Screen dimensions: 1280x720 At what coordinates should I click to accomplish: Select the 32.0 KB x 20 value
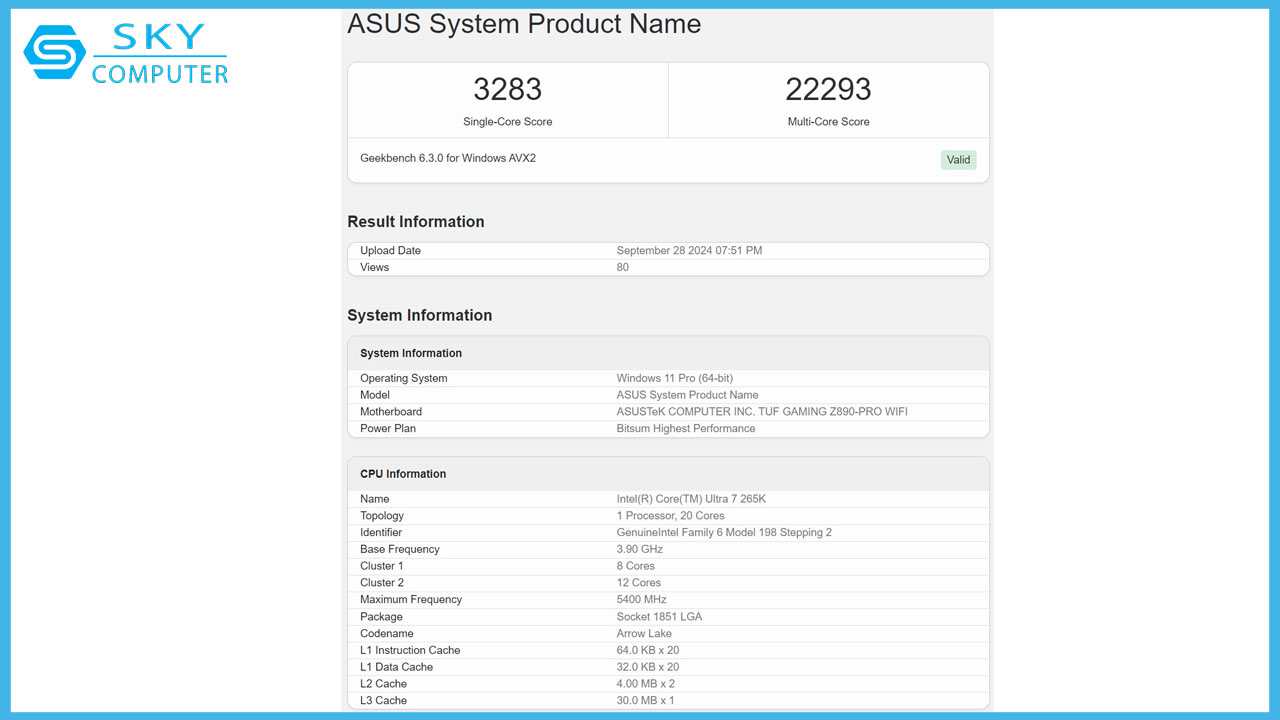pos(648,667)
